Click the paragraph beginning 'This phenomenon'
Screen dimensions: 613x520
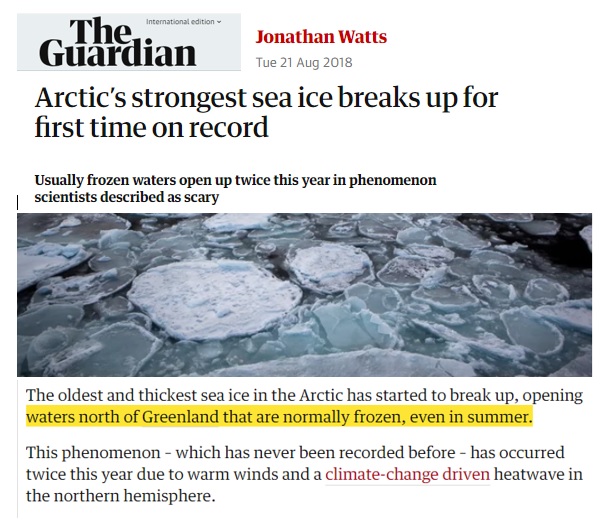[x=305, y=474]
